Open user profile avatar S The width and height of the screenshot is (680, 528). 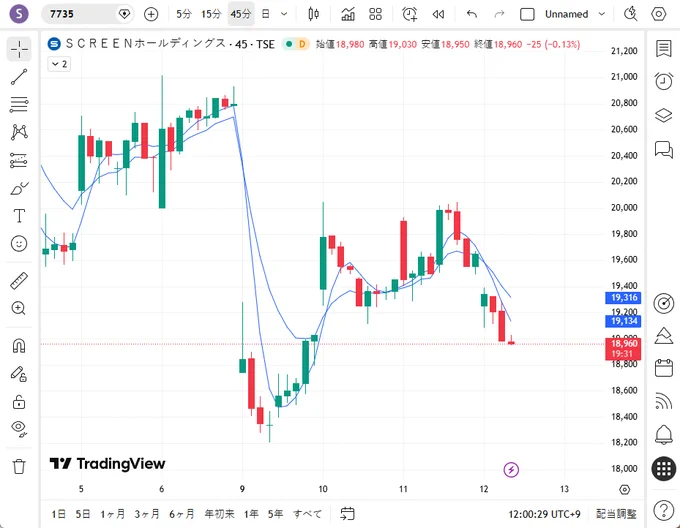click(x=19, y=14)
